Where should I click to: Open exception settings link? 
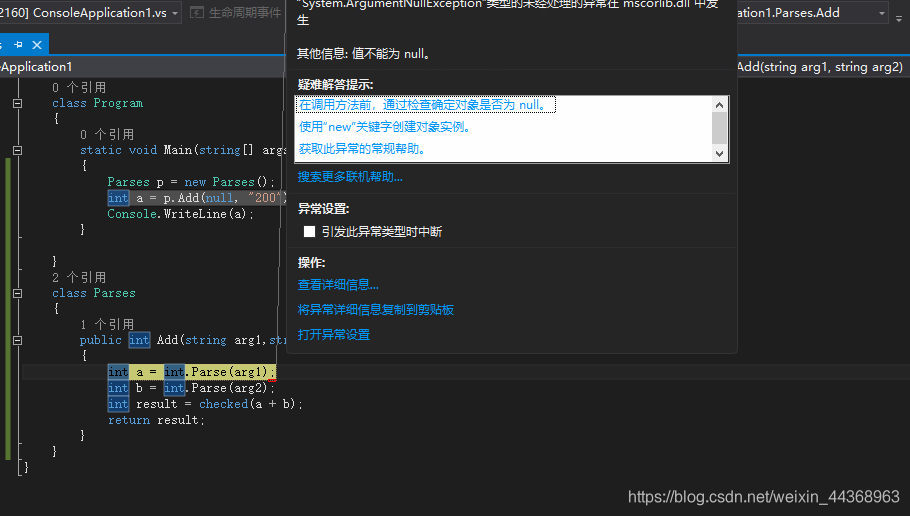tap(334, 334)
